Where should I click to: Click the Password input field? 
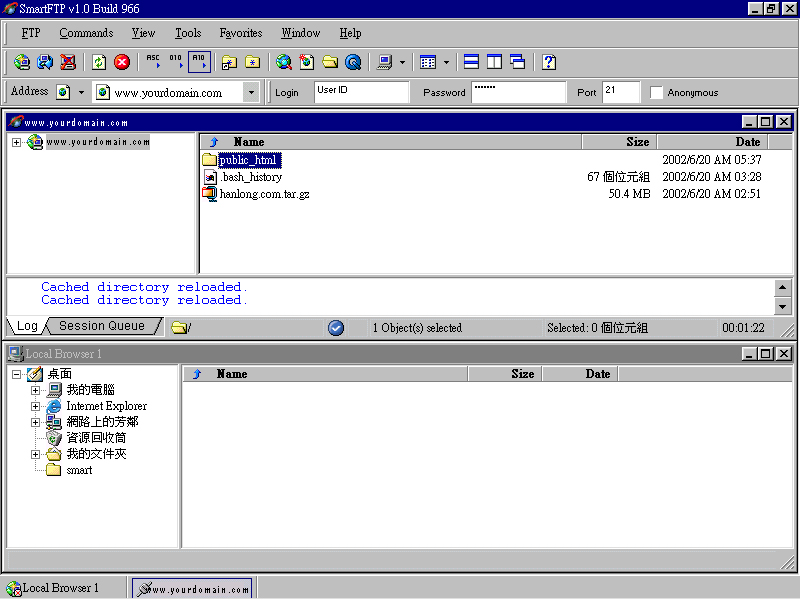pos(519,92)
